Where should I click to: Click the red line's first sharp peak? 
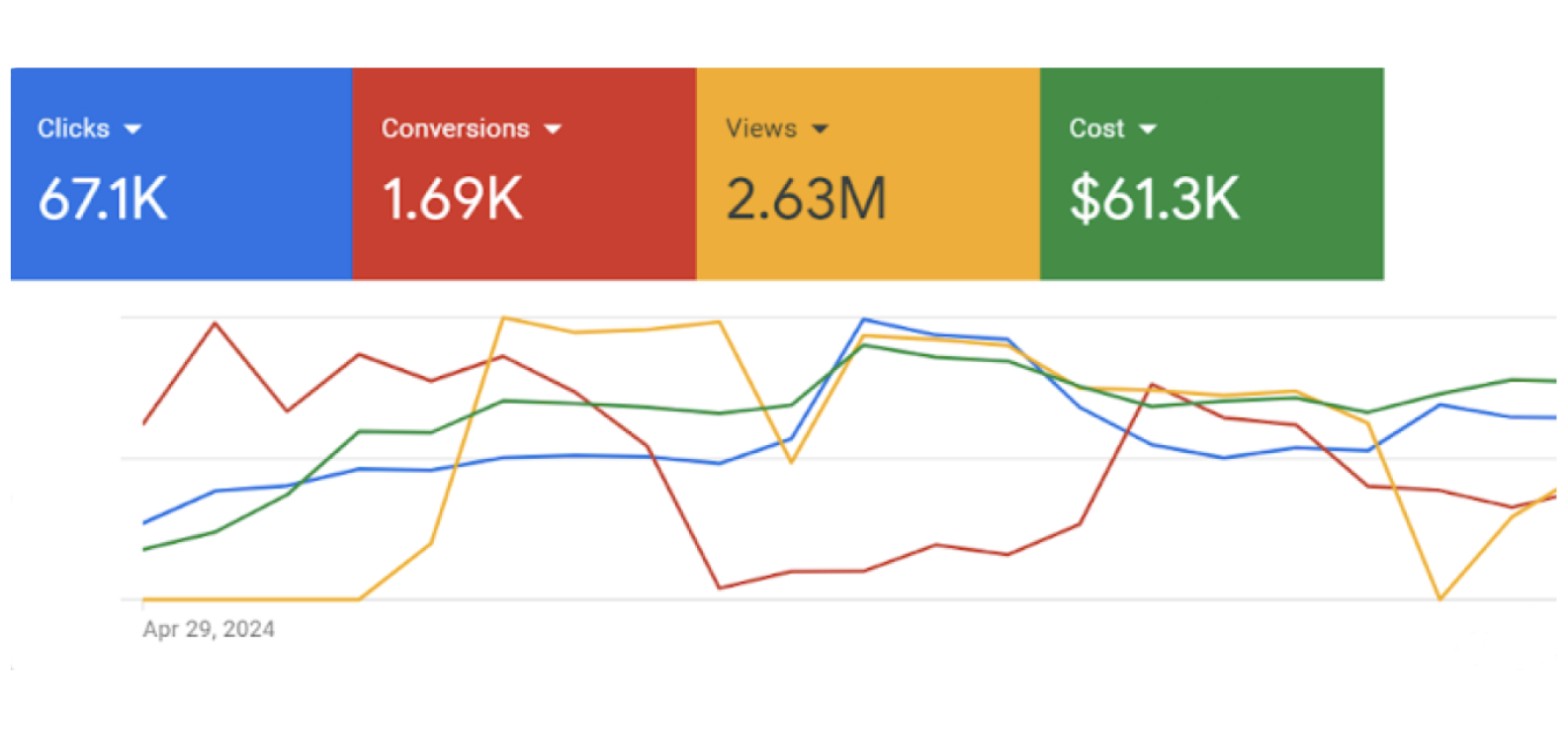(216, 323)
